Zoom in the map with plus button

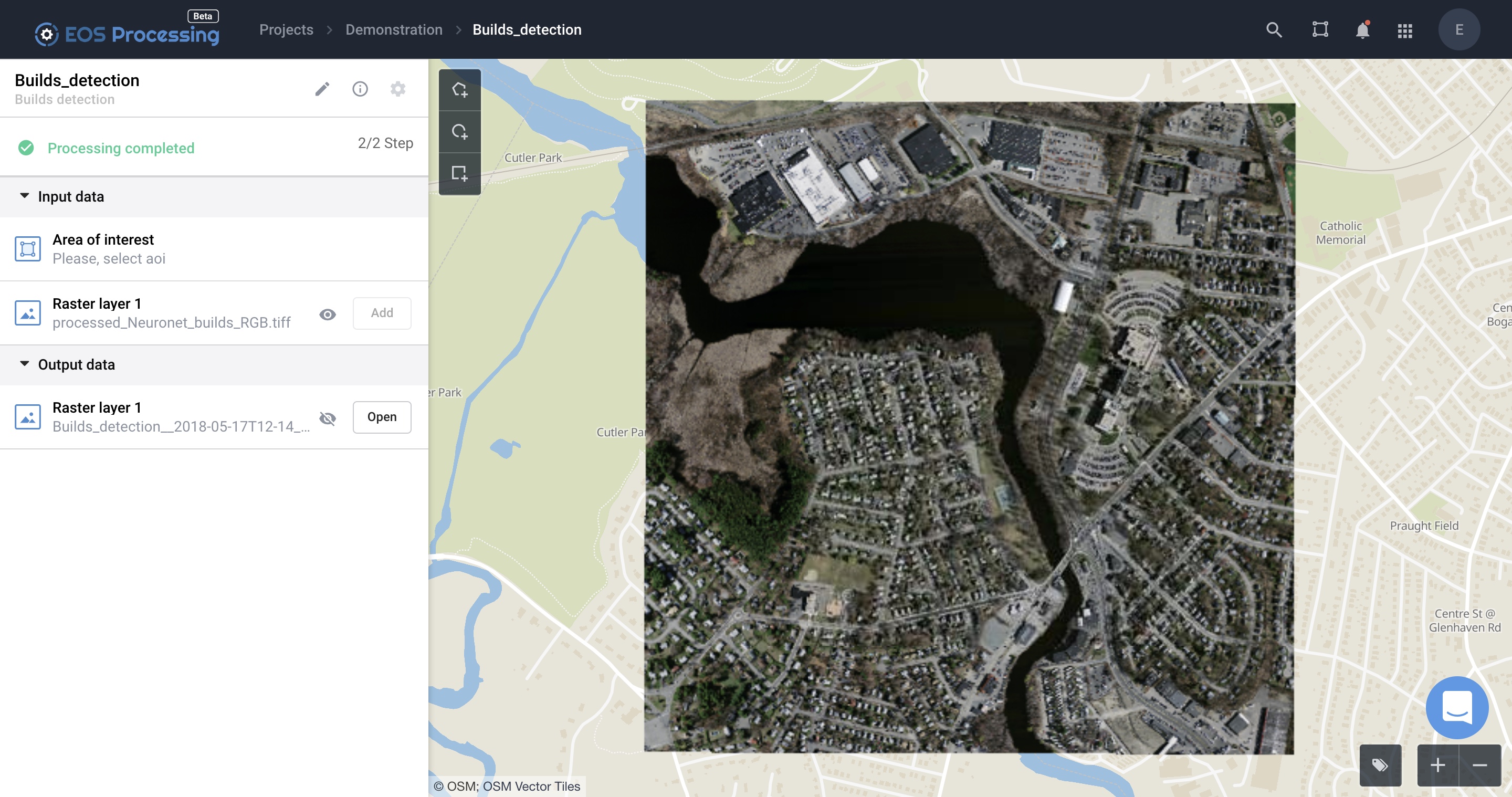1437,765
